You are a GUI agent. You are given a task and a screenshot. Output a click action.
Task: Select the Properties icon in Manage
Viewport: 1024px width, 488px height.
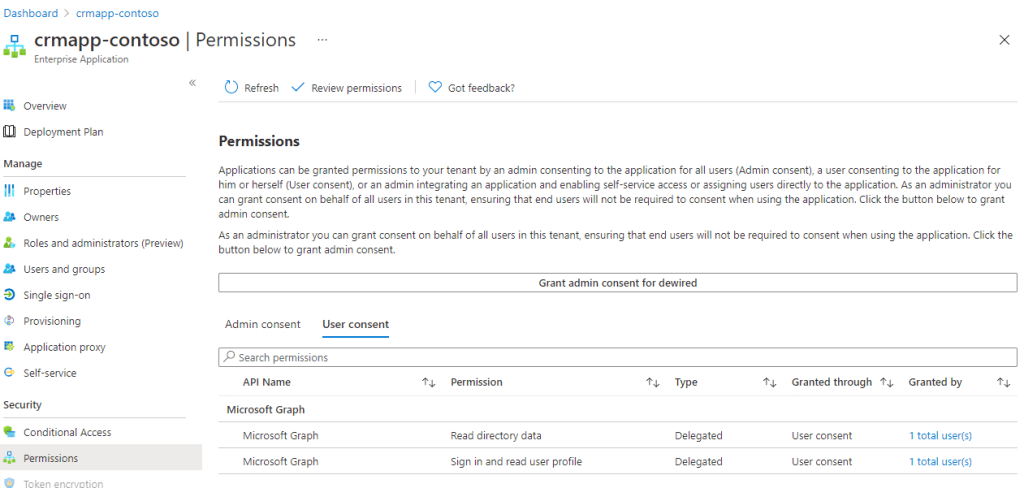10,191
